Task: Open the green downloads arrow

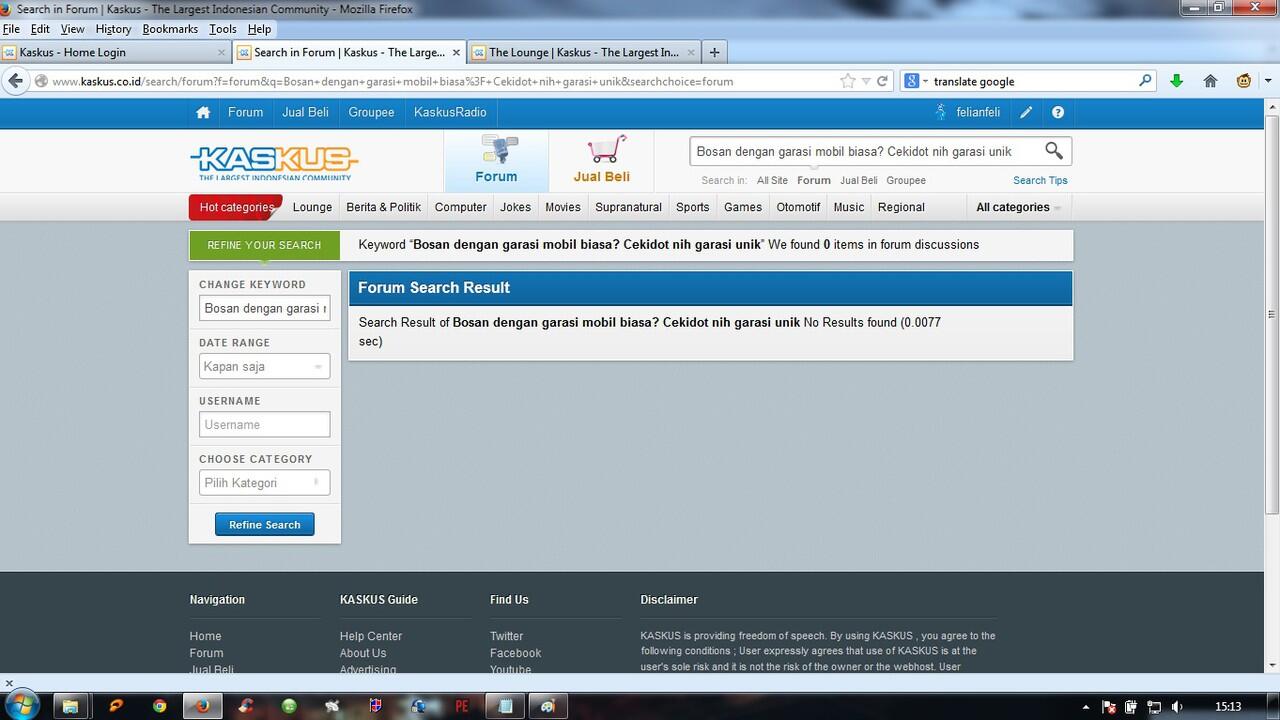Action: point(1176,81)
